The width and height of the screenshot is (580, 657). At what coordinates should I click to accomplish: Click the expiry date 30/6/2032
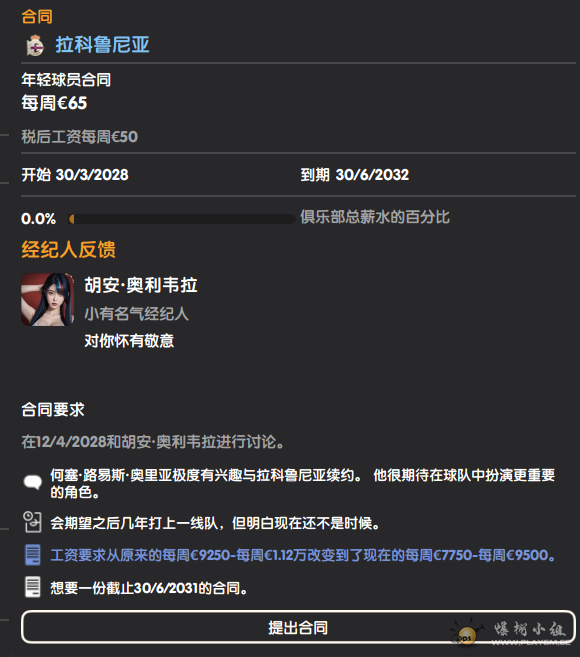tap(372, 175)
